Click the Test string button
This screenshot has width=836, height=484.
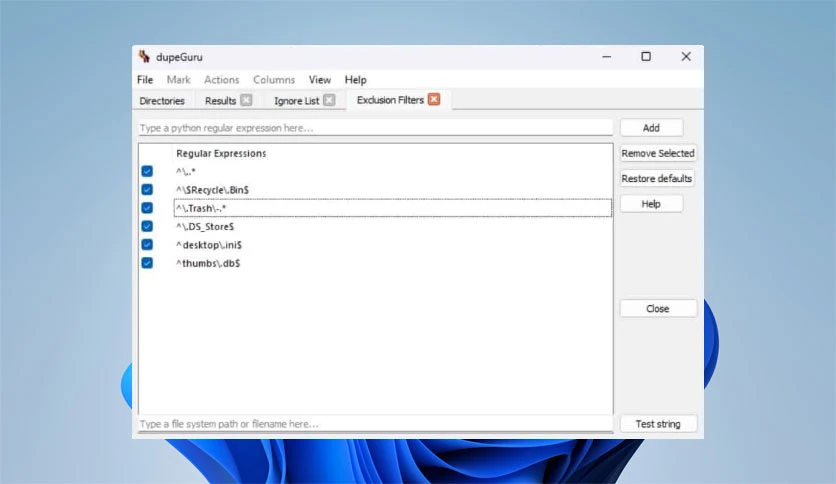click(x=658, y=424)
